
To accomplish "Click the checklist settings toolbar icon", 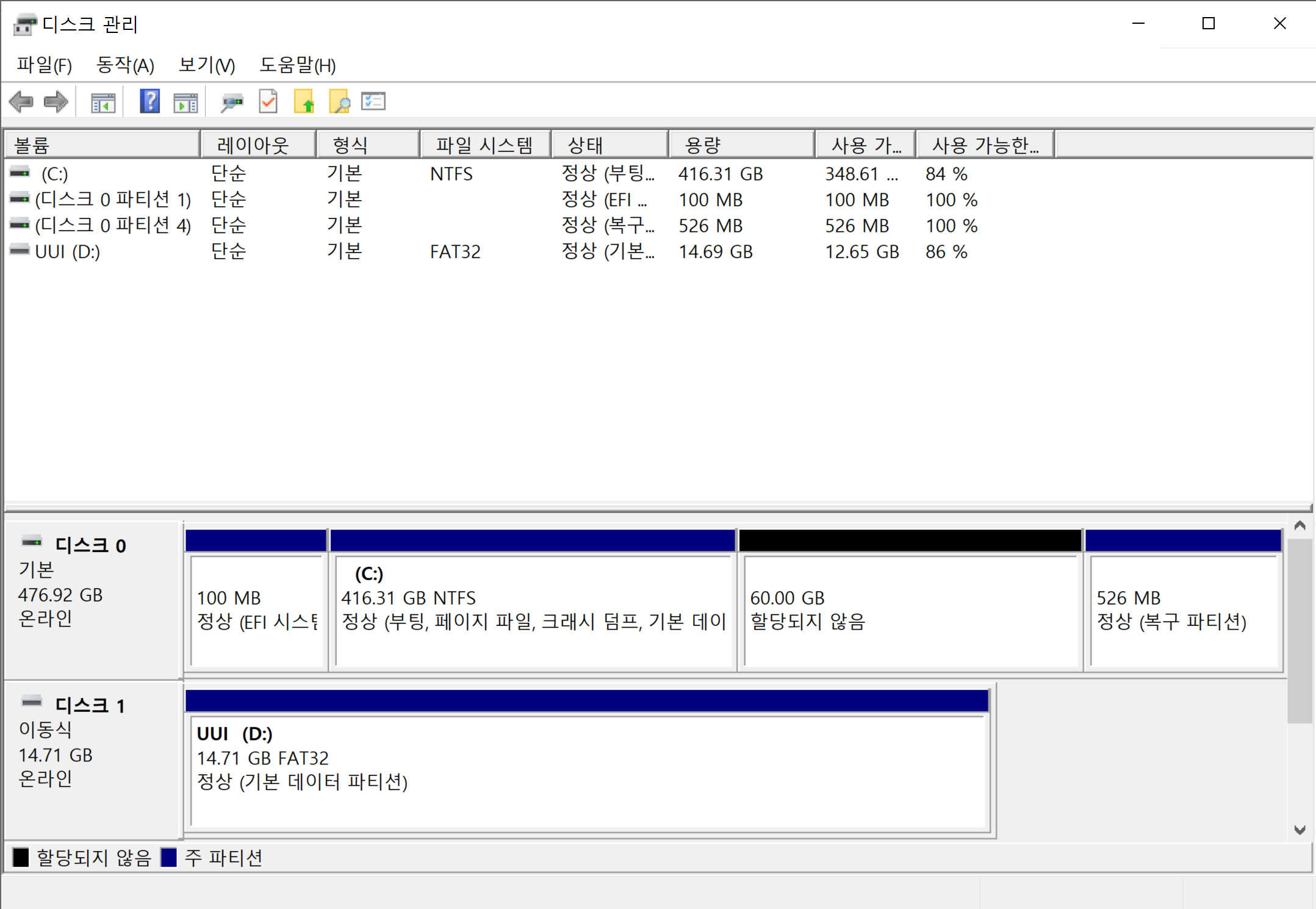I will pos(373,101).
